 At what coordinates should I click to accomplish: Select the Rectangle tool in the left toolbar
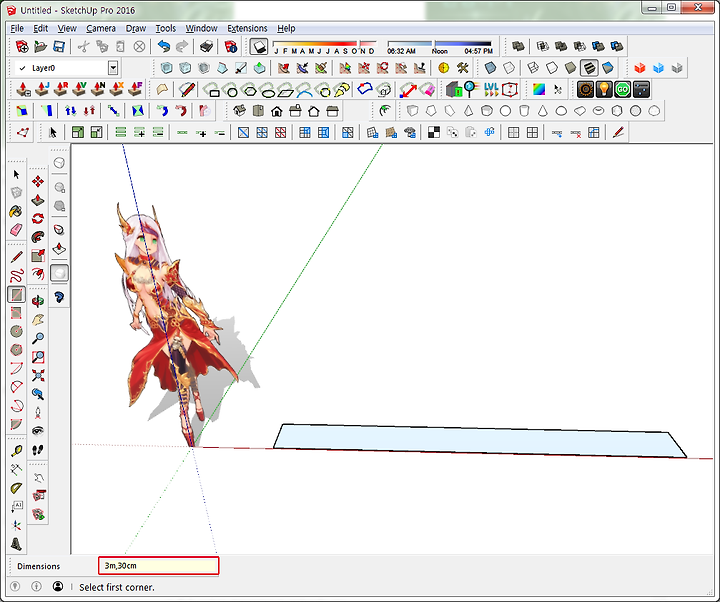(17, 295)
